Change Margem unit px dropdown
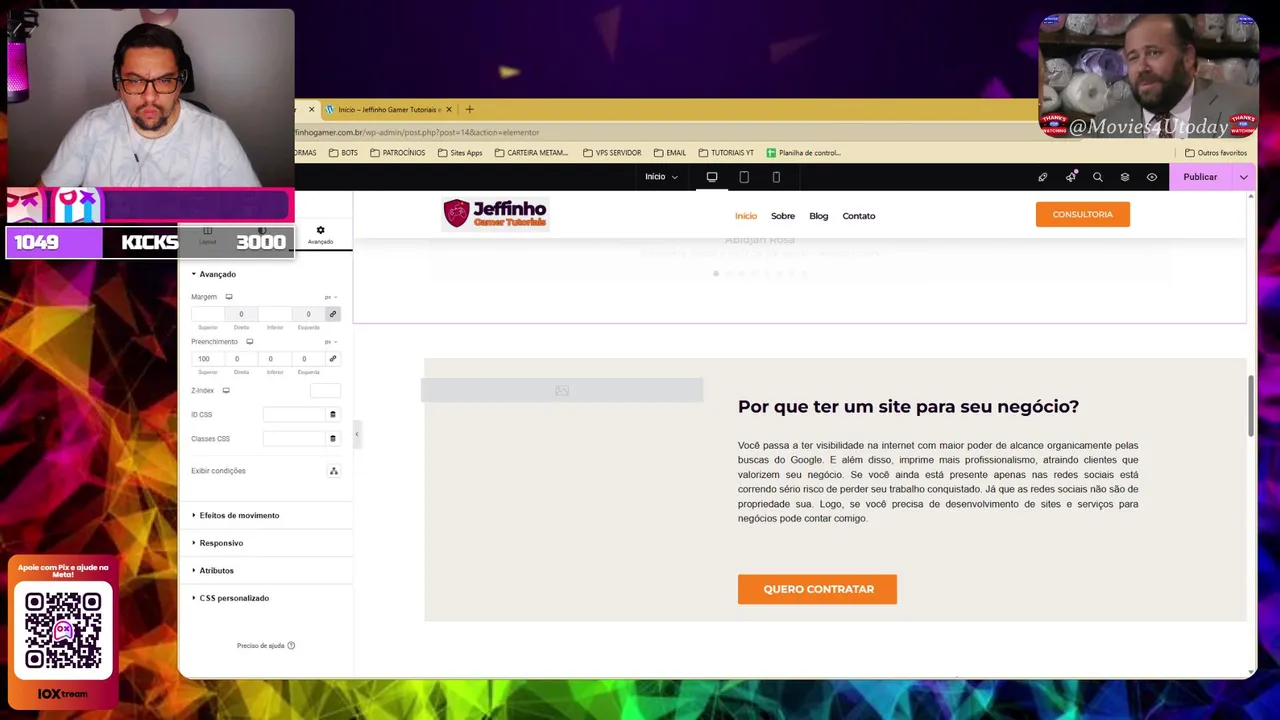 click(330, 297)
